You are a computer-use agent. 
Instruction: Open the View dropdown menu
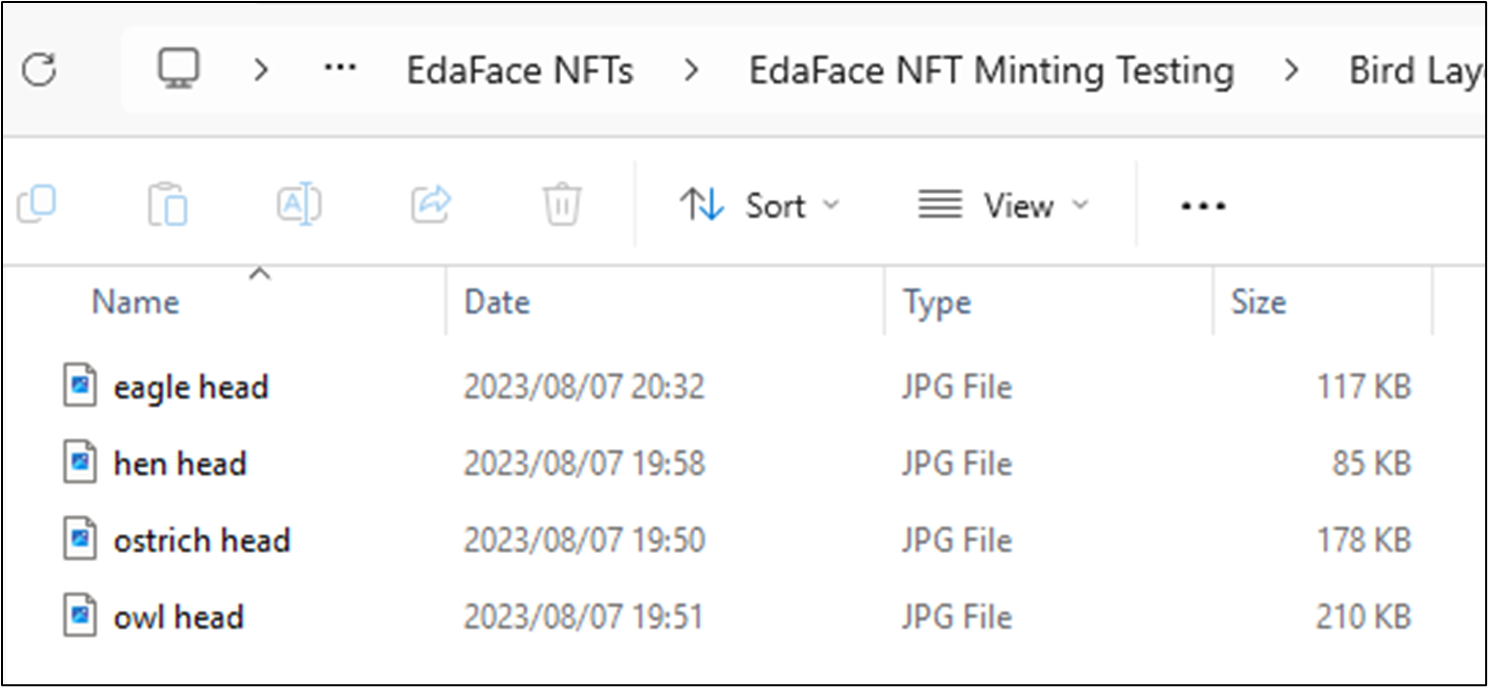tap(1003, 206)
